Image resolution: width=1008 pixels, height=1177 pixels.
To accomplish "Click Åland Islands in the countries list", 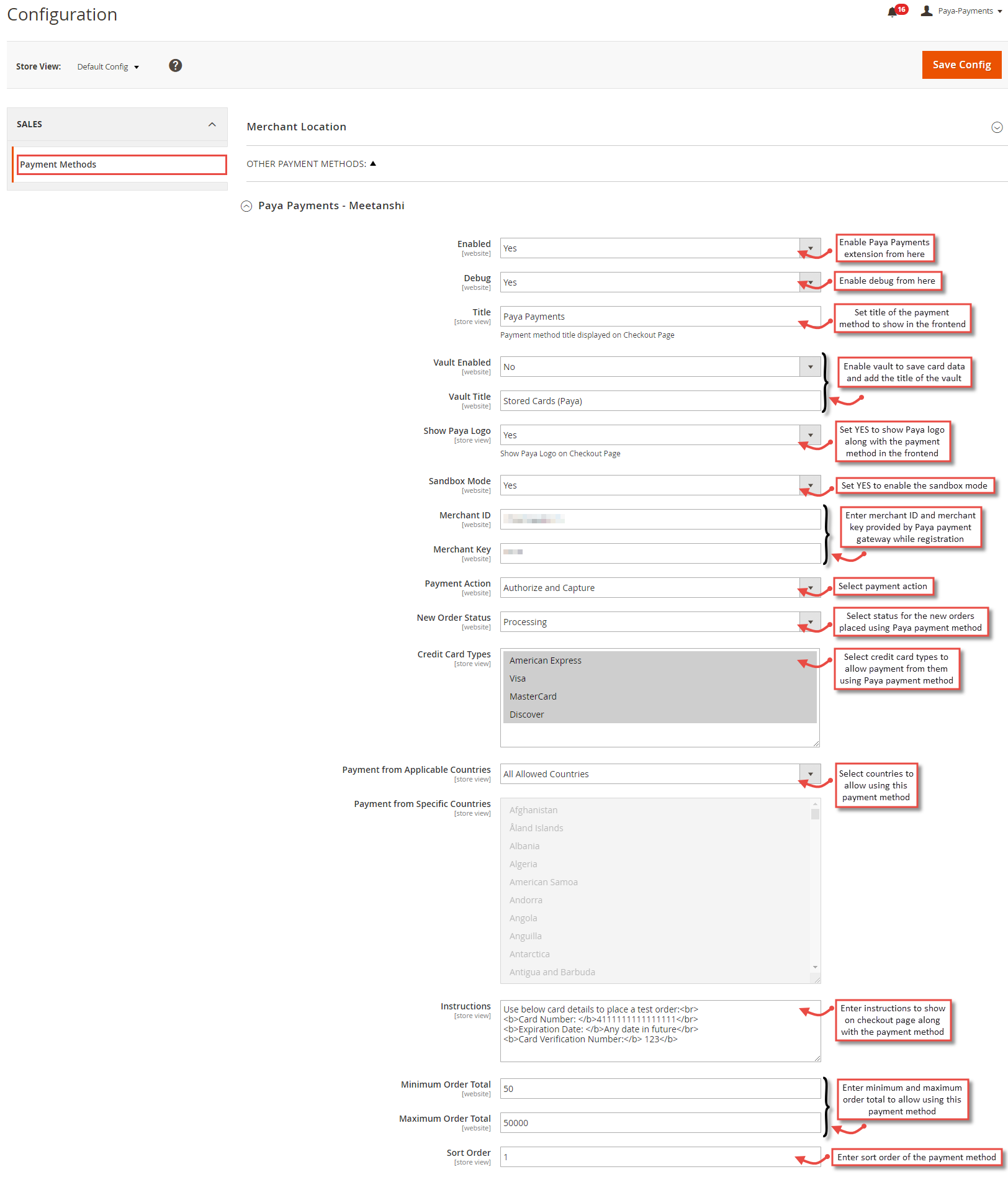I will click(x=656, y=828).
